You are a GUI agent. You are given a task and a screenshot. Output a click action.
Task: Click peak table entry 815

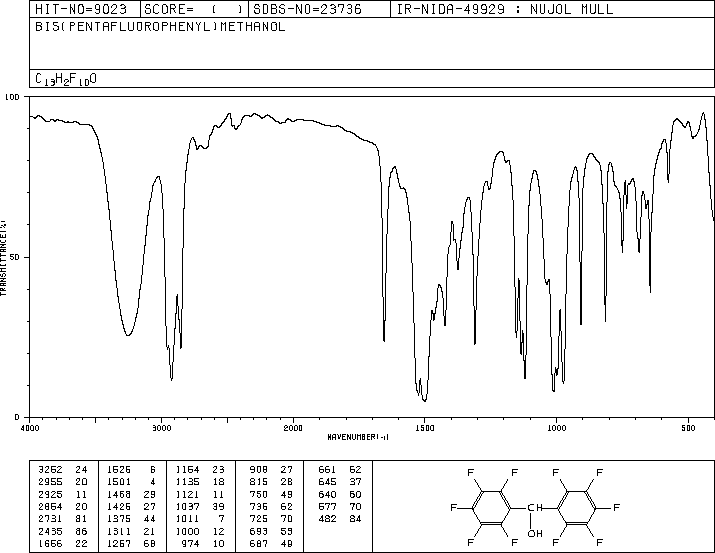(x=259, y=482)
